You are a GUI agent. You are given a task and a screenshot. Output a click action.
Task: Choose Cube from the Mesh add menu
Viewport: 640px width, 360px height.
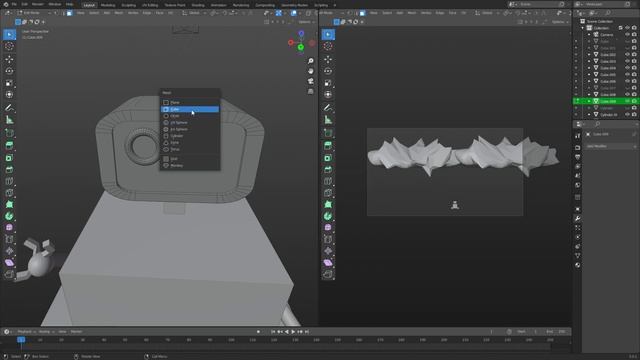coord(190,109)
